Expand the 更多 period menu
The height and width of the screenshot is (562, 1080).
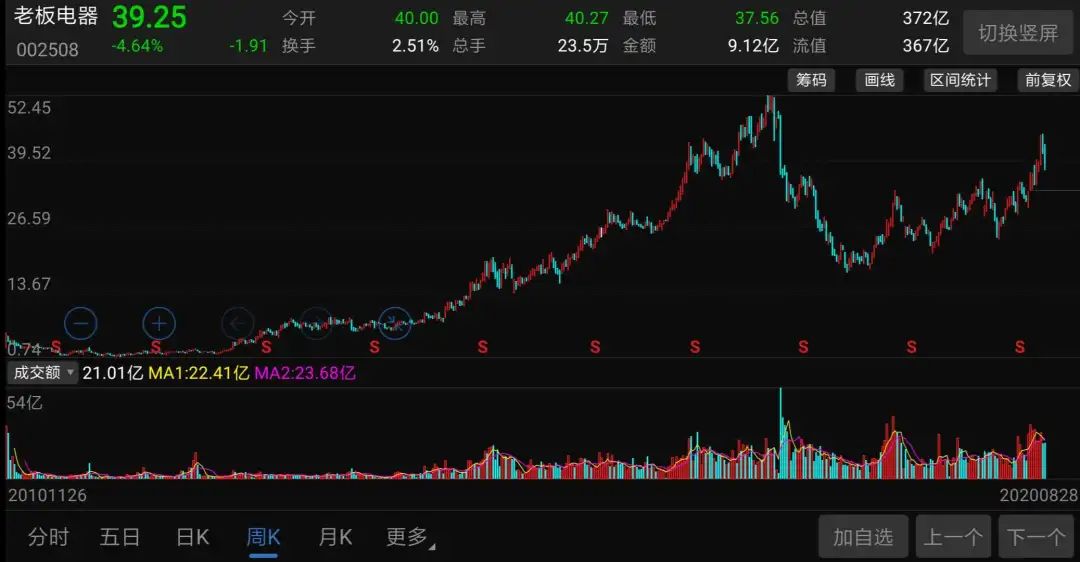pos(410,537)
